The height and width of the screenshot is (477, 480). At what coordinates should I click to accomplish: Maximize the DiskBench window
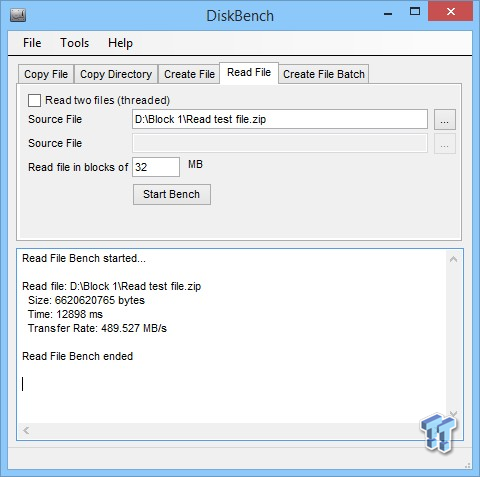[x=415, y=12]
